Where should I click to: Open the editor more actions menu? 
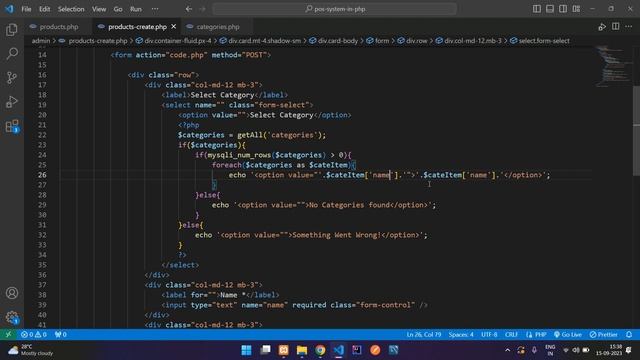629,27
